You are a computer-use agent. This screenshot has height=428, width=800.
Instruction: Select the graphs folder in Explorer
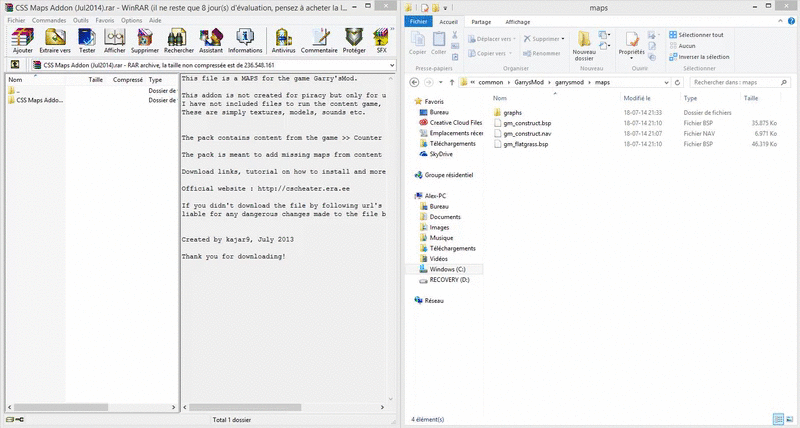pos(507,113)
